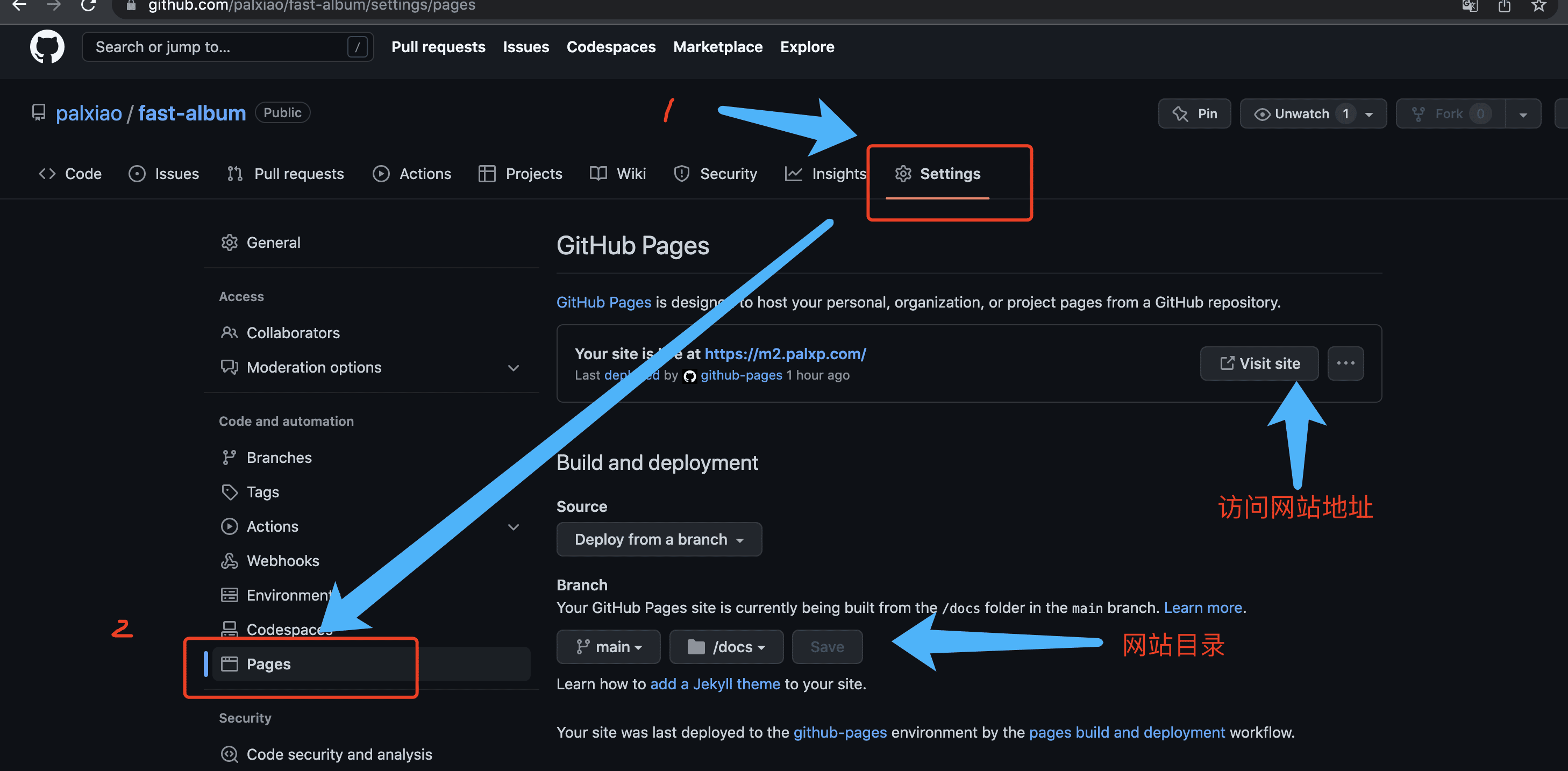Click the add a Jekyll theme link
1568x771 pixels.
715,684
